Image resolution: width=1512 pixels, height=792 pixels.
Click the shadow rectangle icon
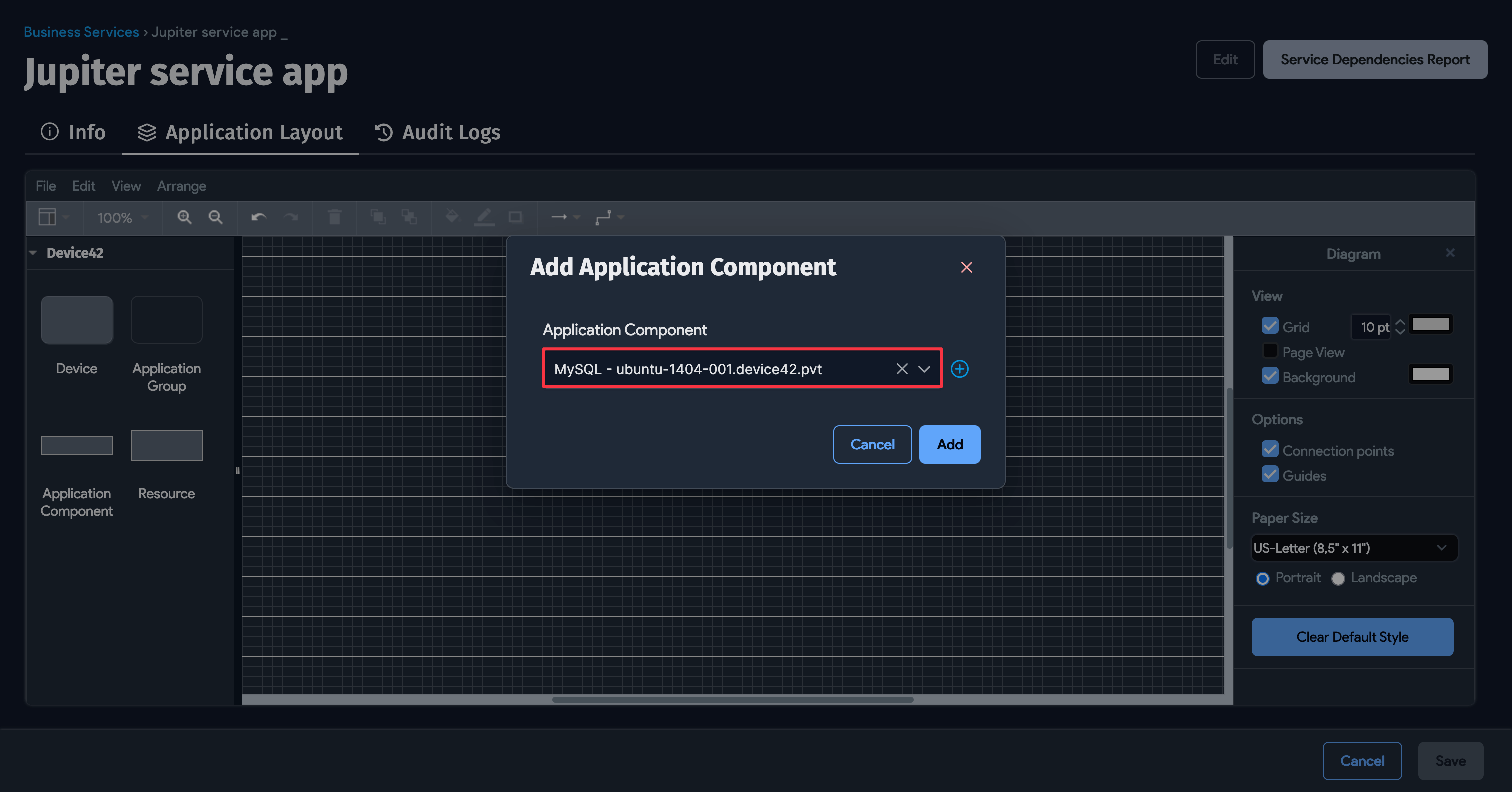[515, 218]
